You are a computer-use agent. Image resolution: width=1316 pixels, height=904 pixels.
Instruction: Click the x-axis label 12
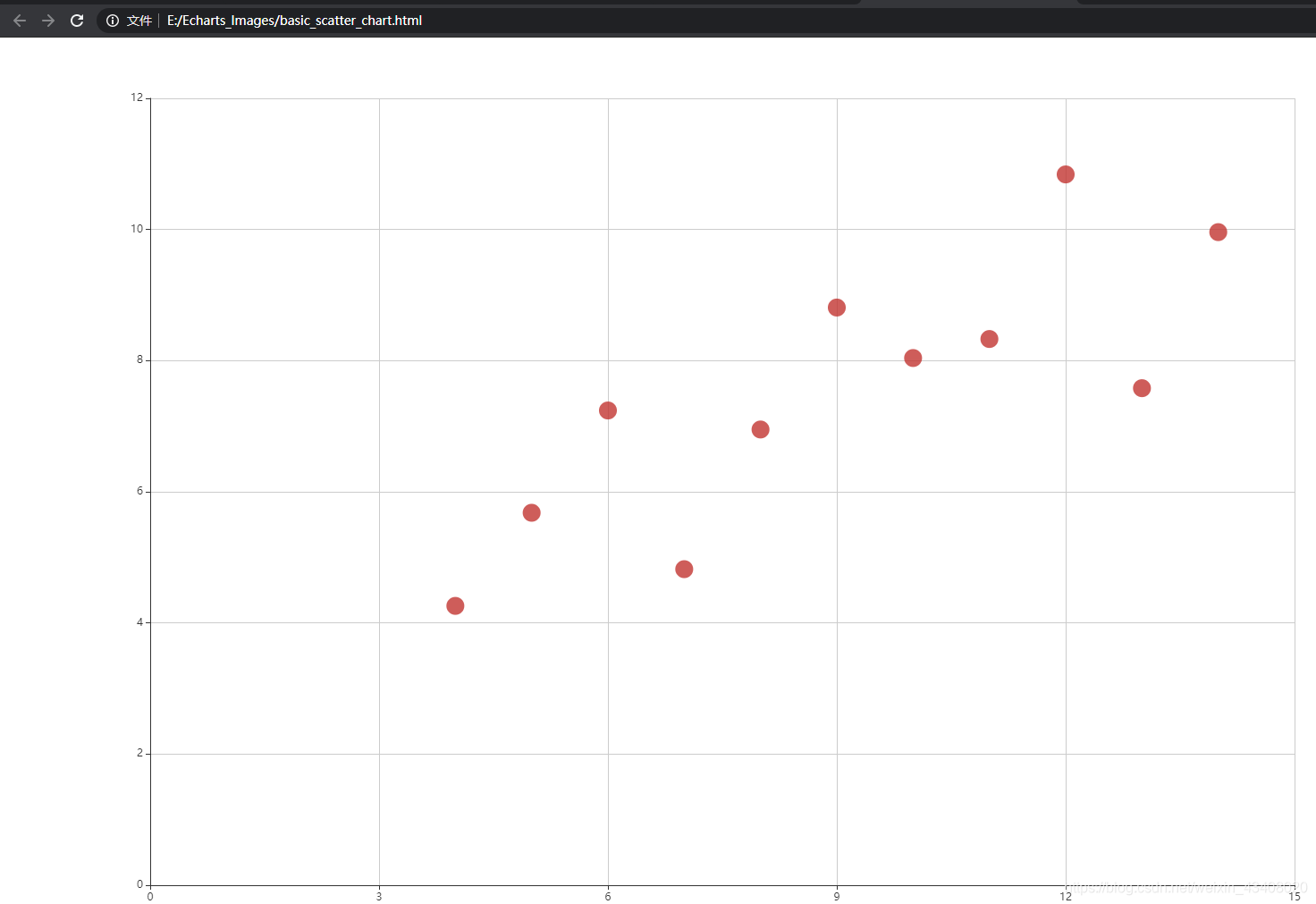(x=1066, y=897)
